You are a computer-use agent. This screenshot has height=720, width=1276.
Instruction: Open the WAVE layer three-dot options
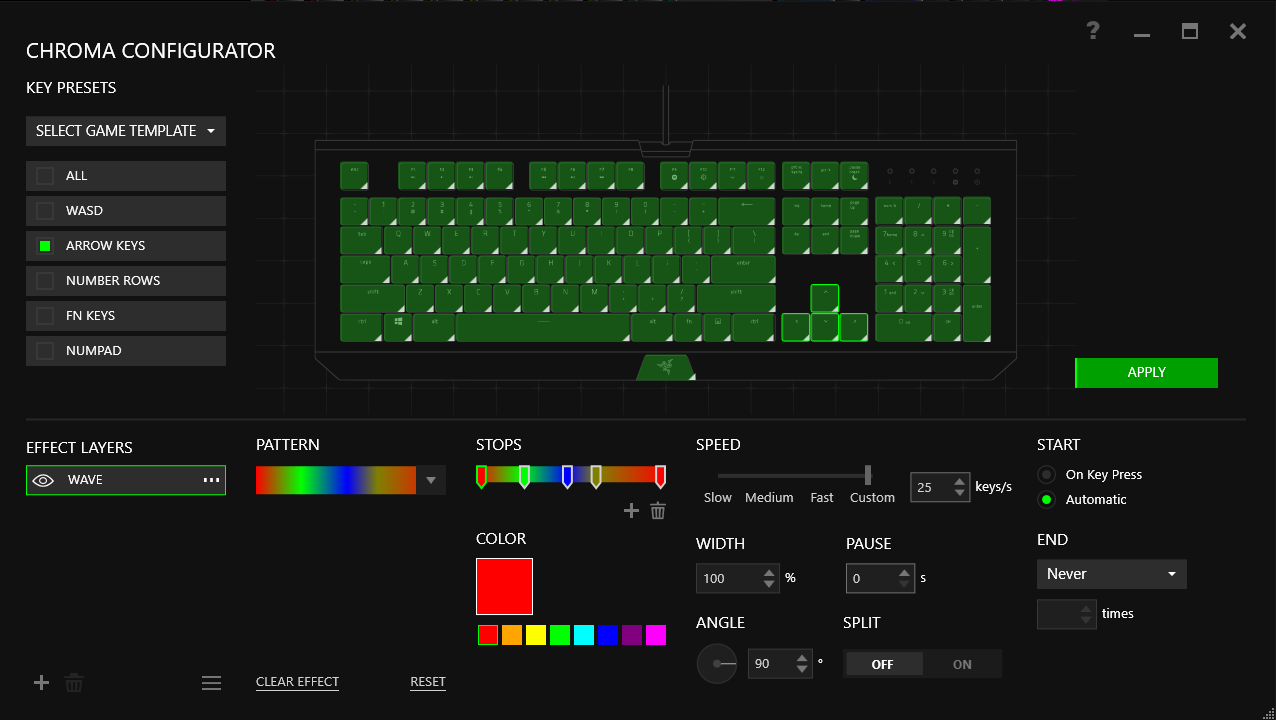[x=211, y=480]
